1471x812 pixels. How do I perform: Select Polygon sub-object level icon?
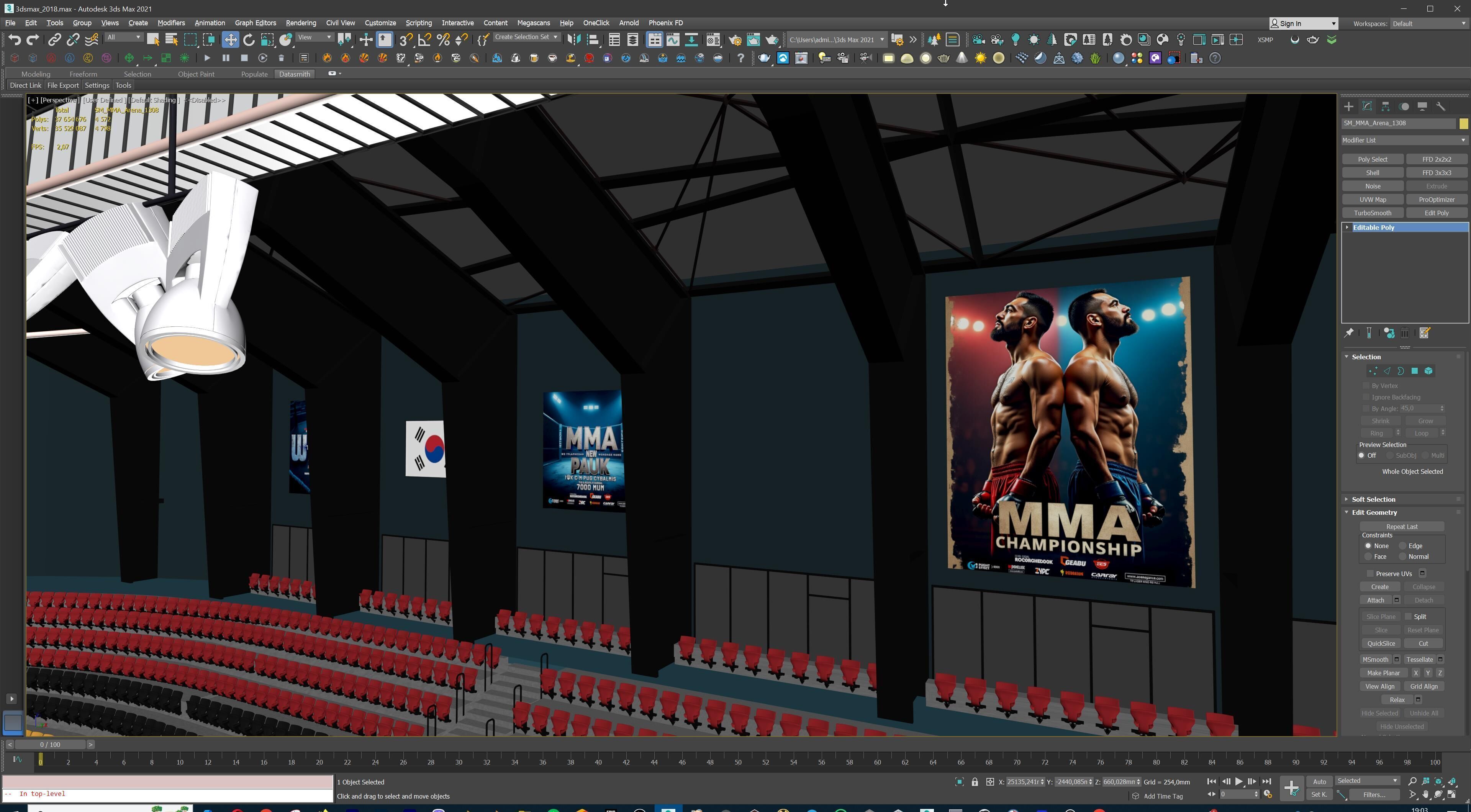coord(1414,371)
